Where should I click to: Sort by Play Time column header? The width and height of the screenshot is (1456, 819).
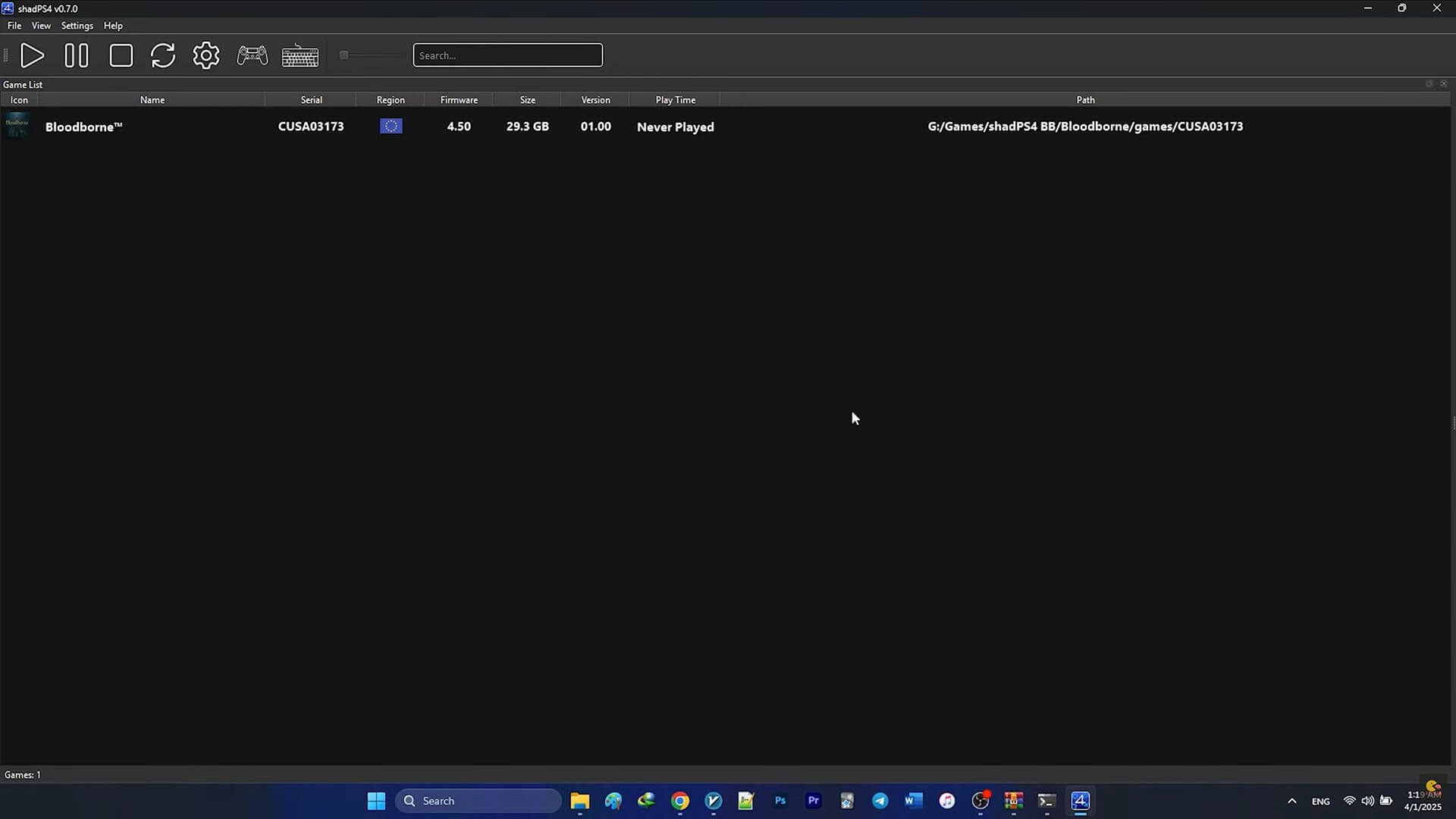tap(675, 100)
